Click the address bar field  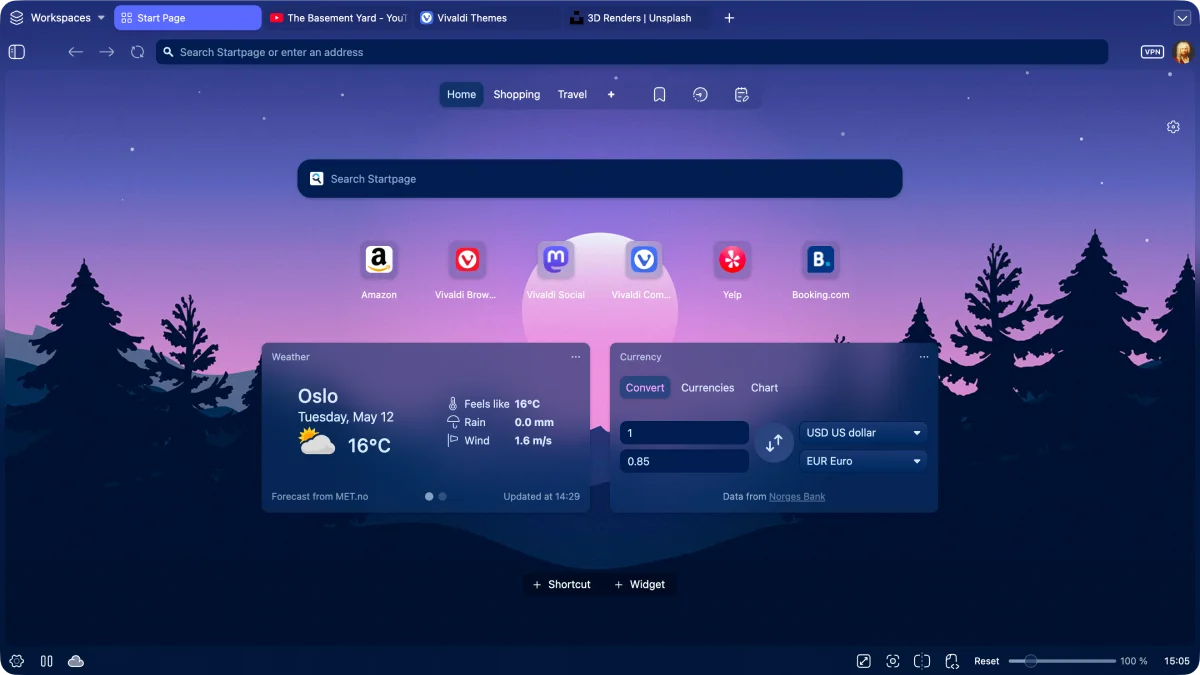632,52
